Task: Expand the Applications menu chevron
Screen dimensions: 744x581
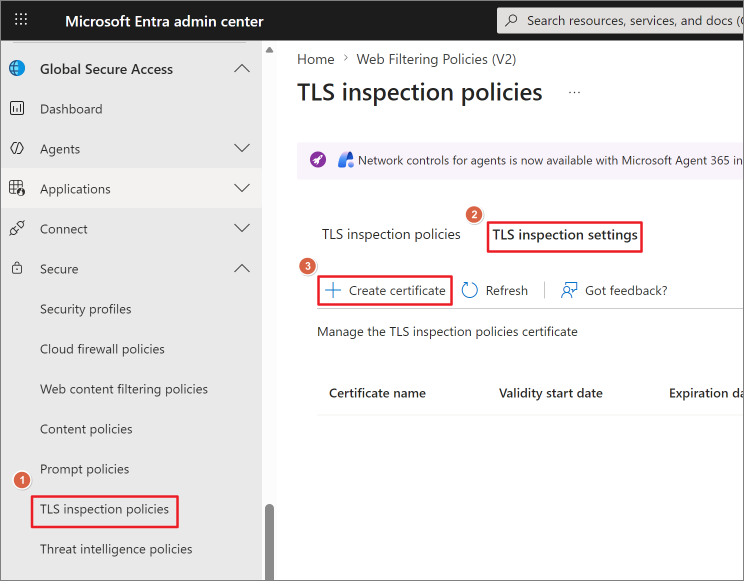Action: (x=242, y=188)
